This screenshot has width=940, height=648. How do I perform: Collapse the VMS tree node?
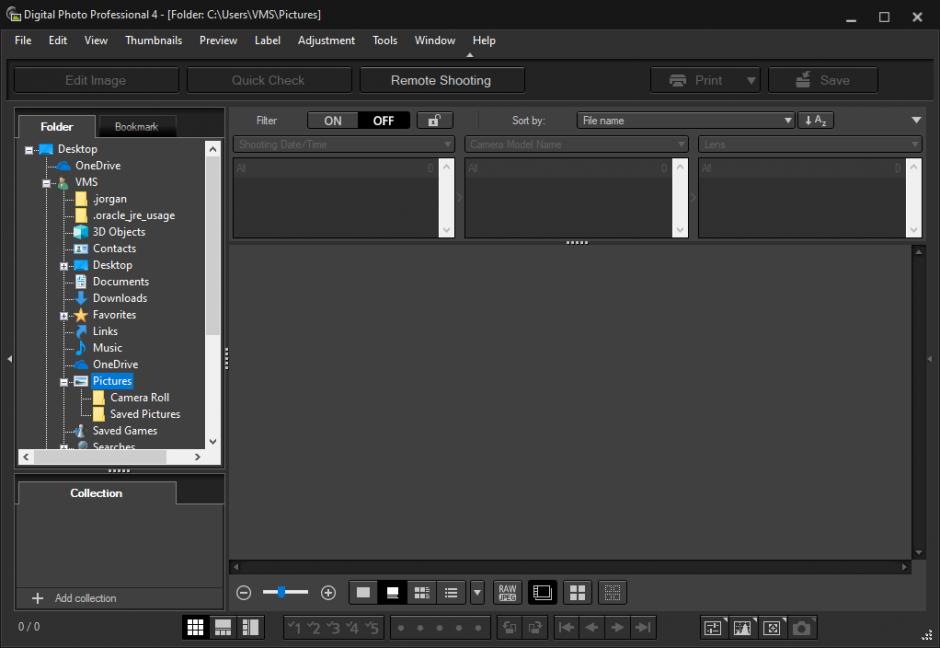click(46, 183)
